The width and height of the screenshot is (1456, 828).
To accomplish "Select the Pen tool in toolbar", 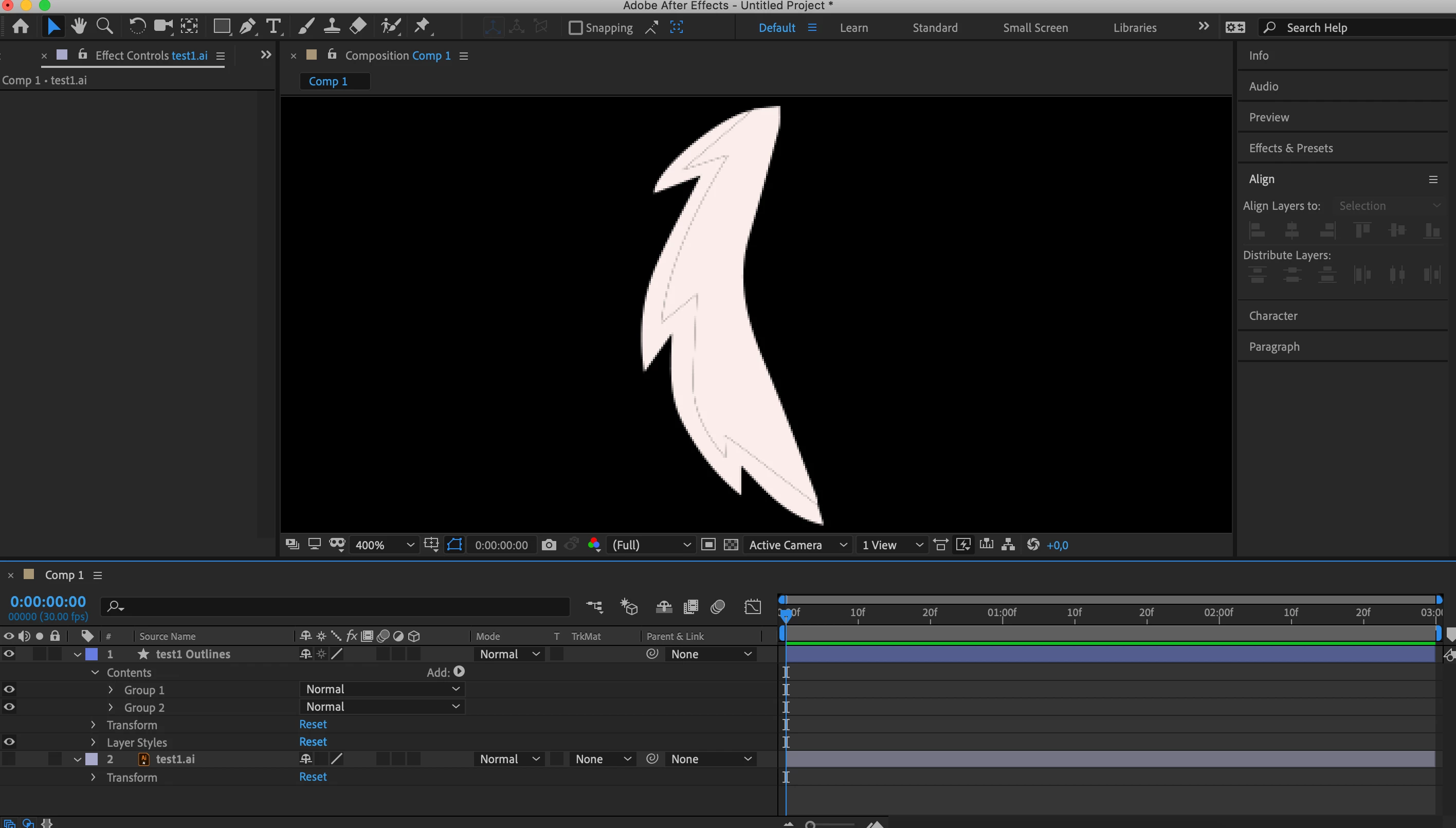I will [247, 27].
